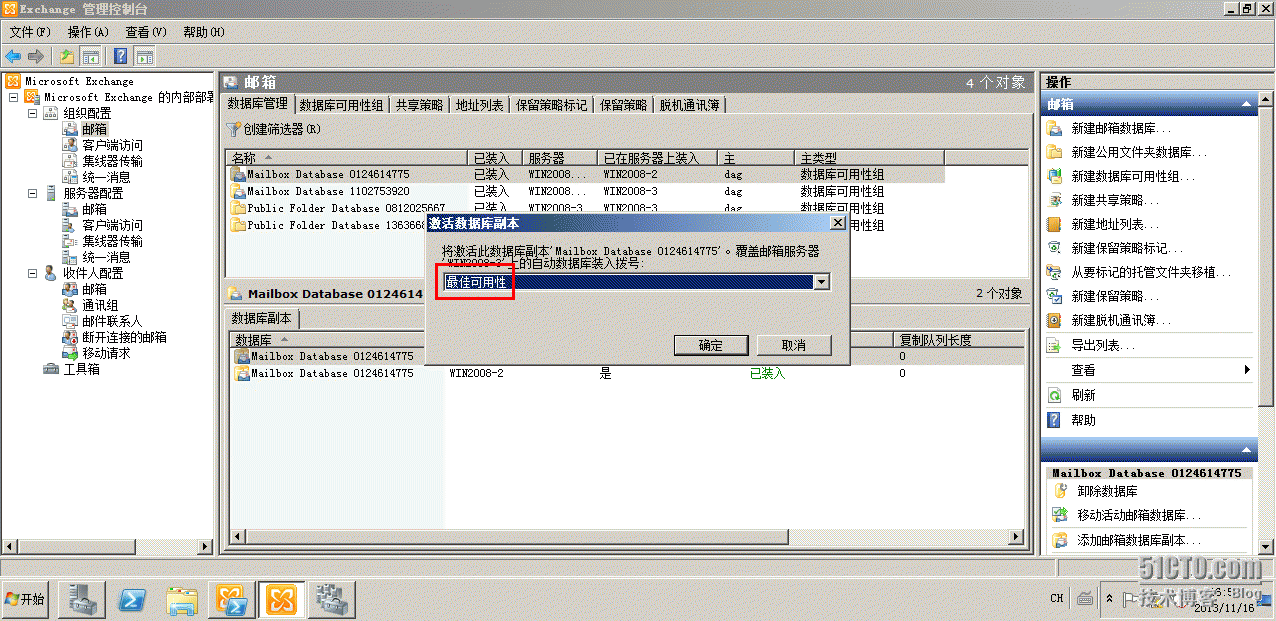
Task: Select 客户端访问 under 组织配置
Action: [x=112, y=145]
